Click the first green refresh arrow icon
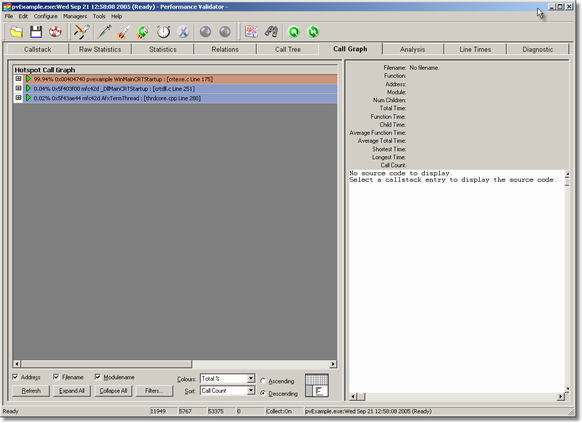The width and height of the screenshot is (582, 423). (294, 32)
